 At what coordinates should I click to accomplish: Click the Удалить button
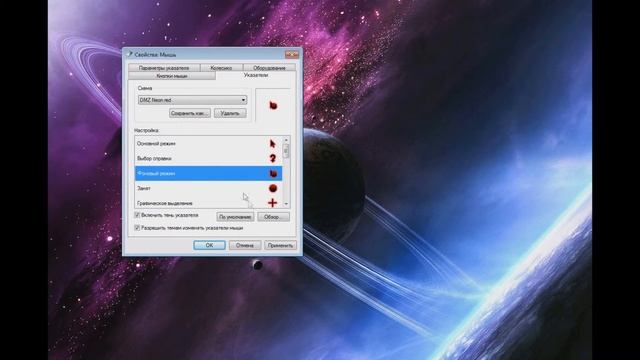tap(230, 113)
